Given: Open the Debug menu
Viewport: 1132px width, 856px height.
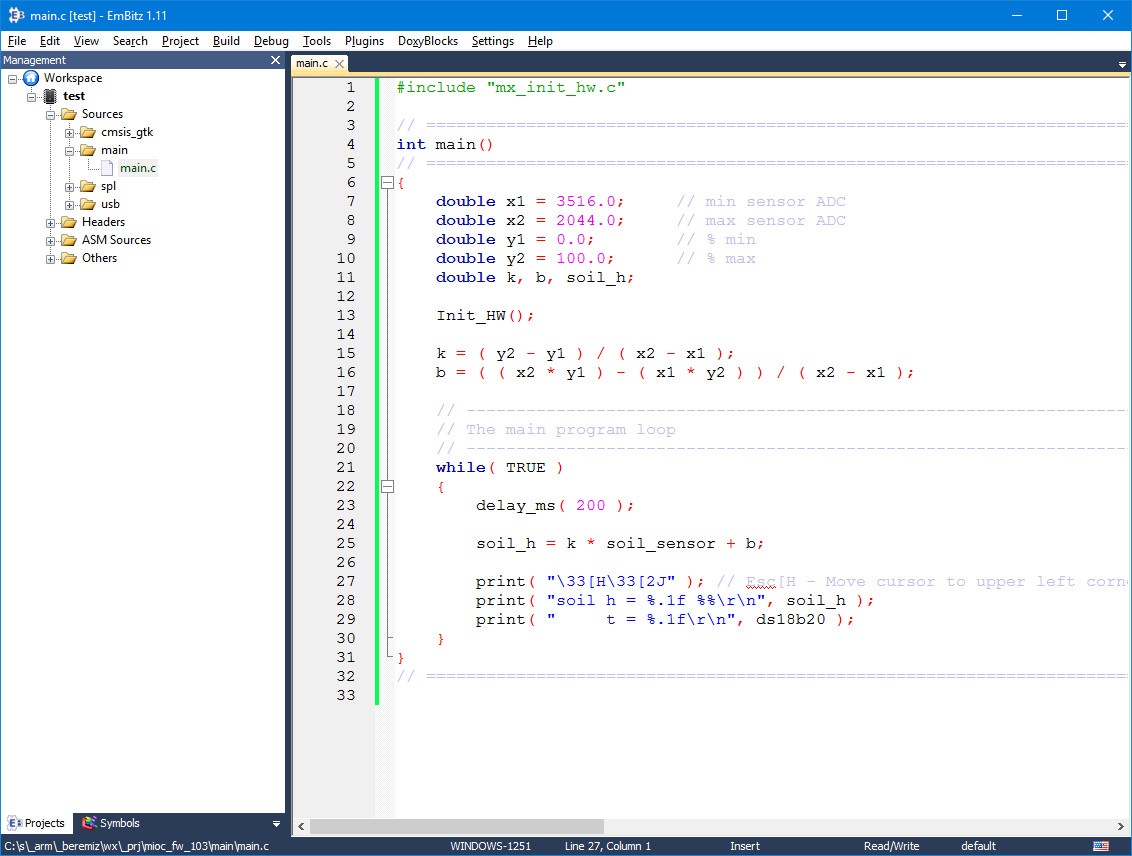Looking at the screenshot, I should coord(271,41).
